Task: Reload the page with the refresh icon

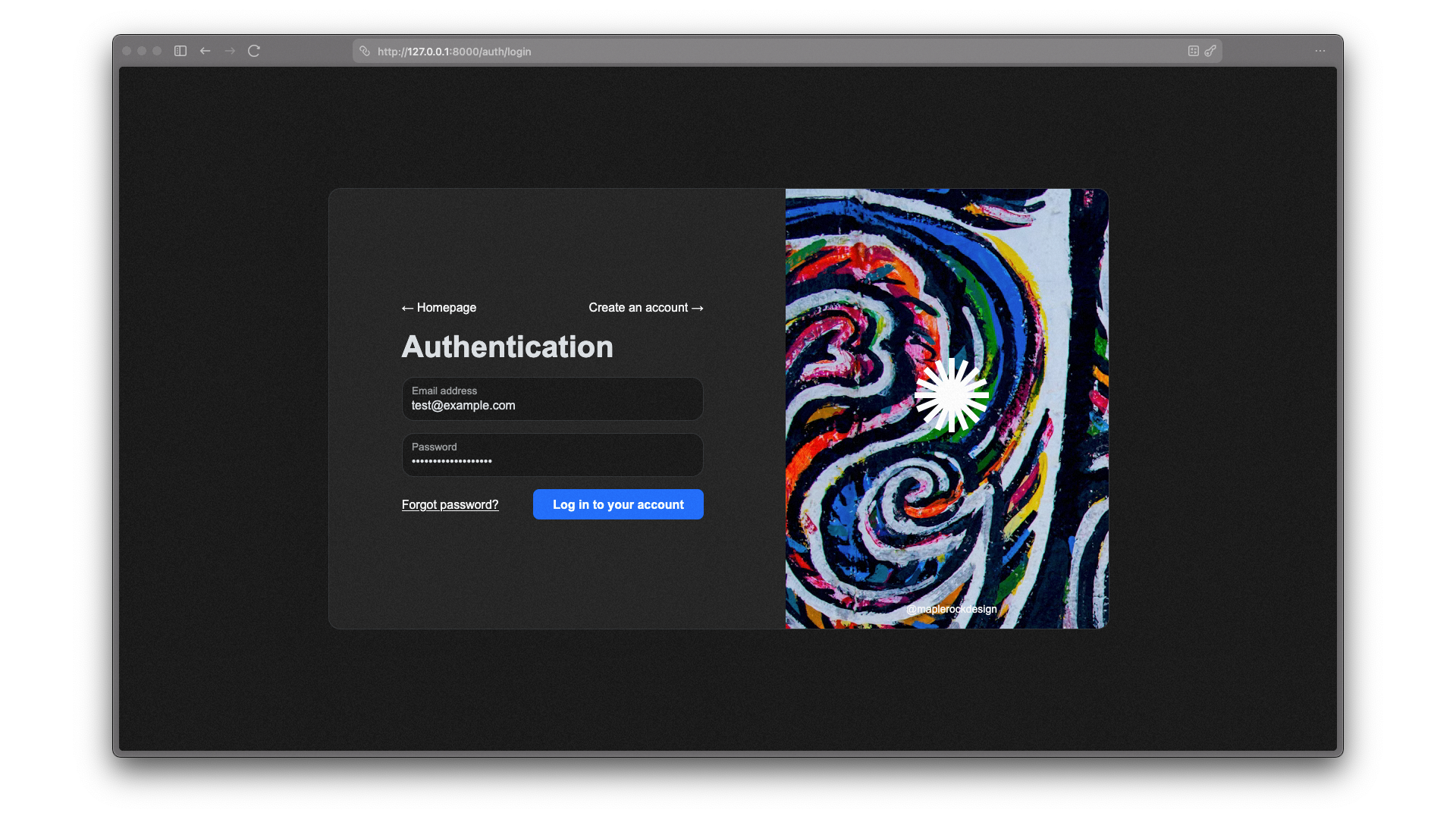Action: (254, 51)
